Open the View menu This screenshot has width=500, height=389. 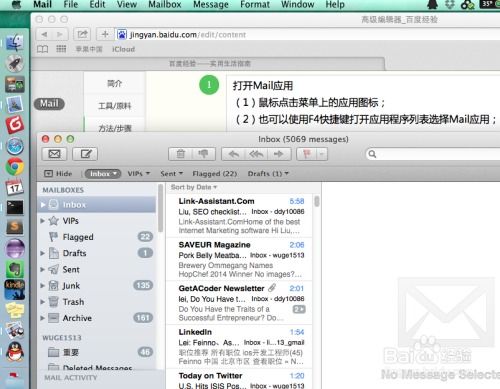127,5
